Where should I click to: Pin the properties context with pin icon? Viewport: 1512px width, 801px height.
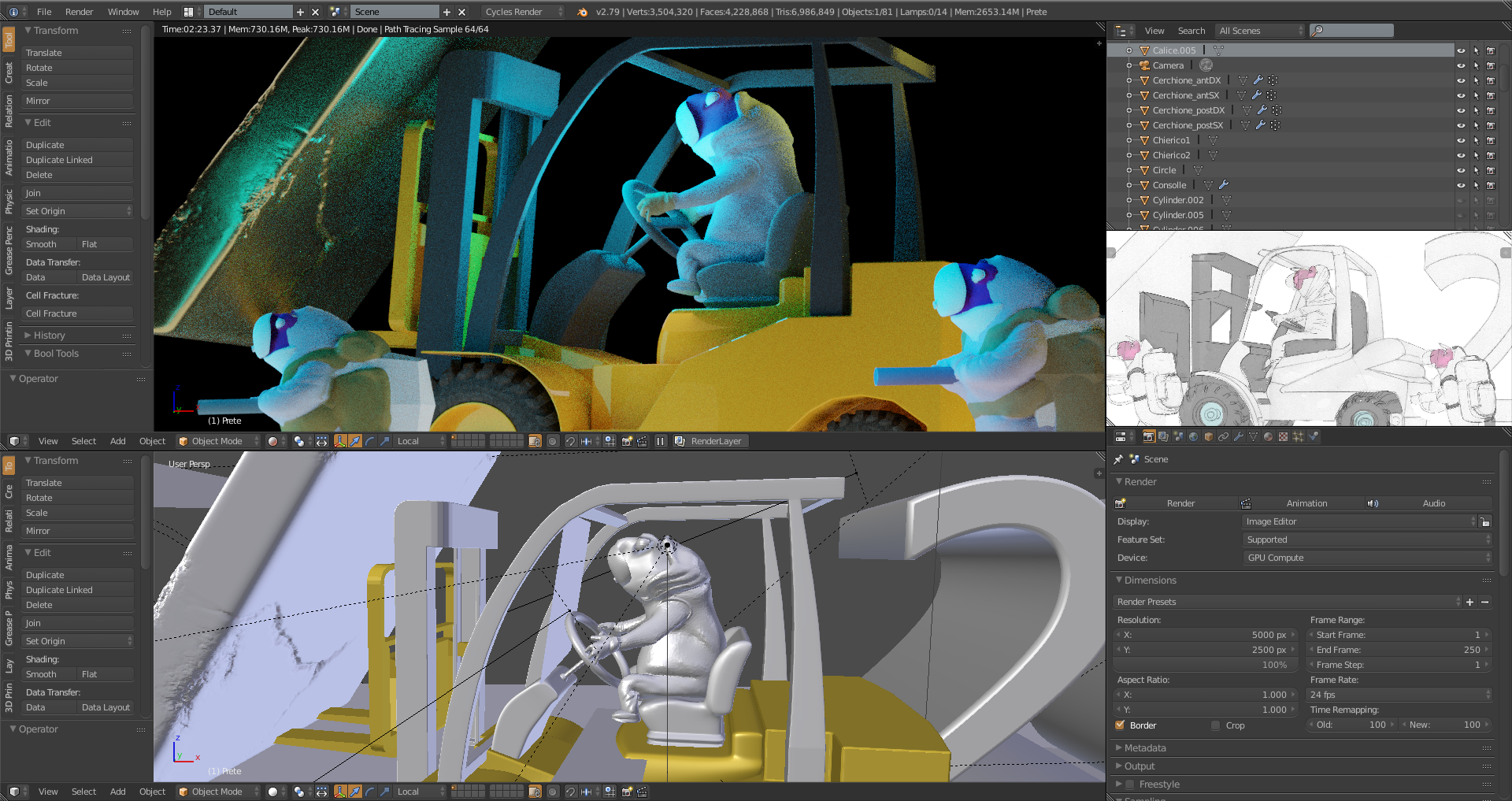1118,459
